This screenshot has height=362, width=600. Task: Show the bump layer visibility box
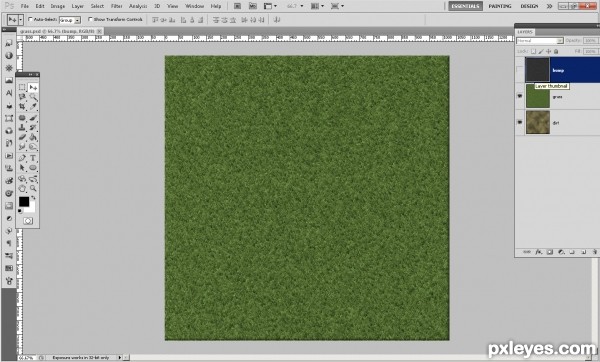(520, 70)
